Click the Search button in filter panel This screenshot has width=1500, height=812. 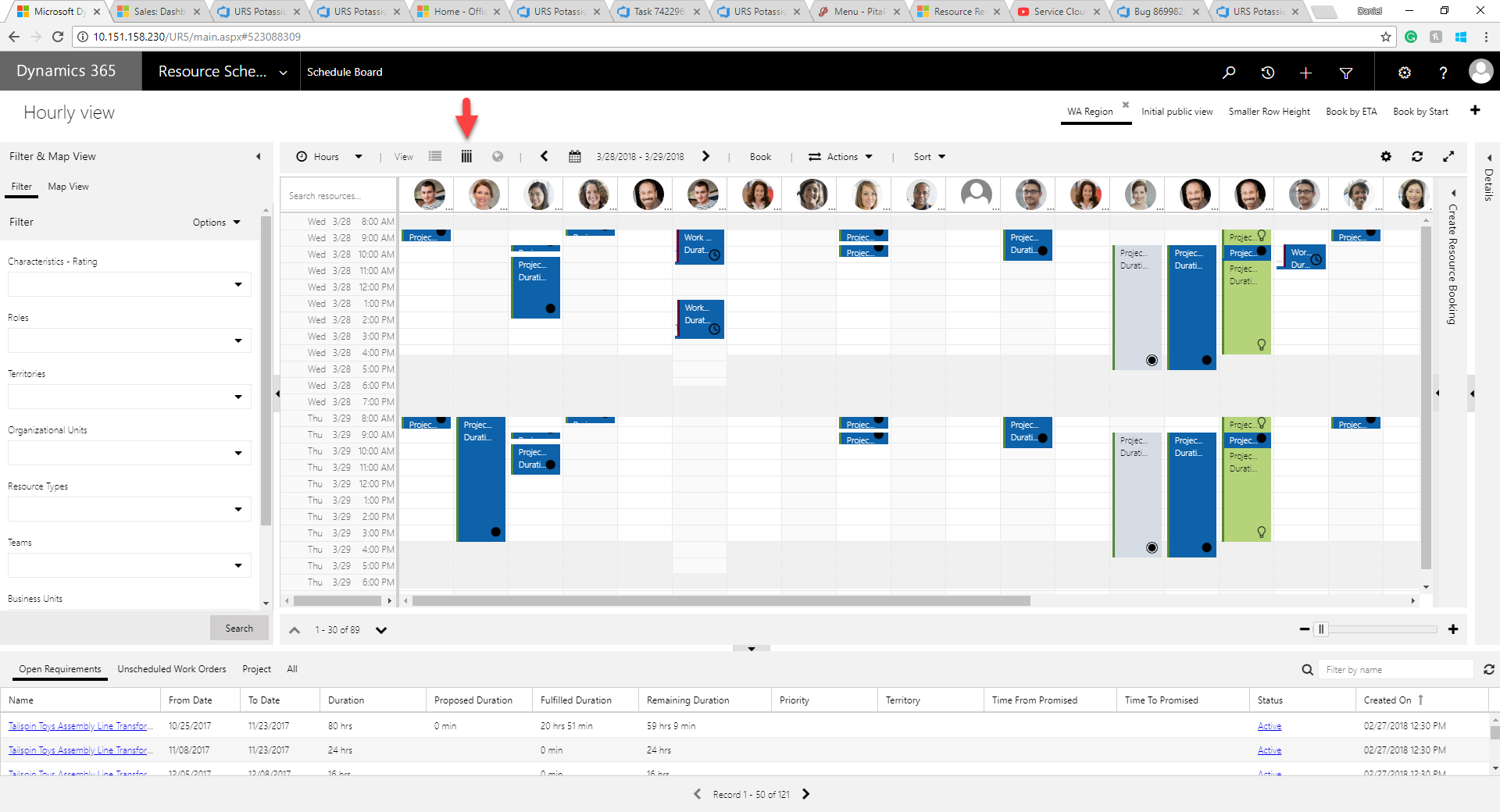(x=239, y=629)
